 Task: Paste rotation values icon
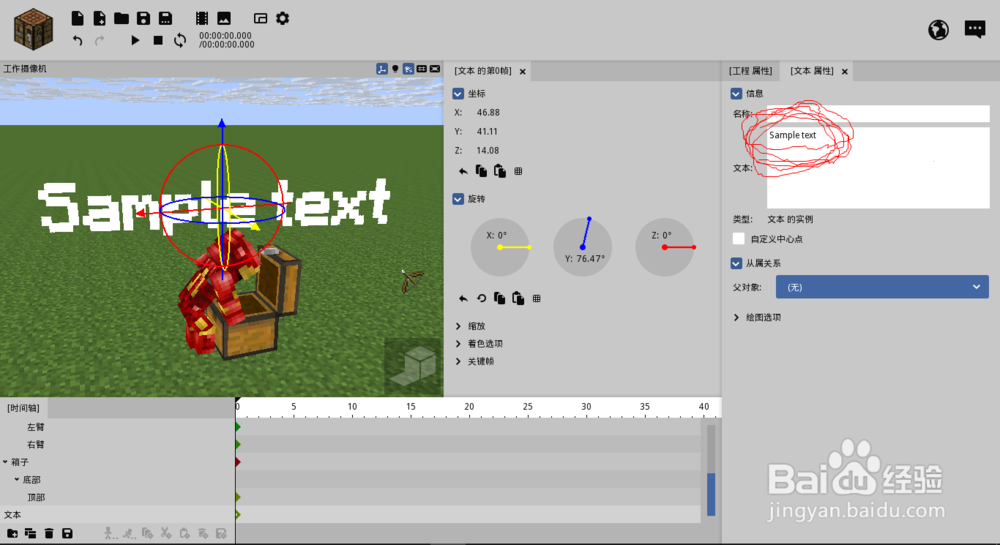518,298
